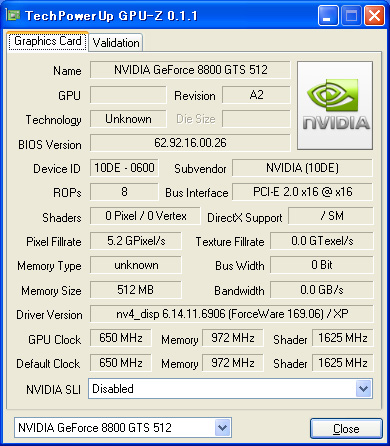Click GPU Clock value 650 MHz
Screen dimensions: 390x446
pos(121,338)
